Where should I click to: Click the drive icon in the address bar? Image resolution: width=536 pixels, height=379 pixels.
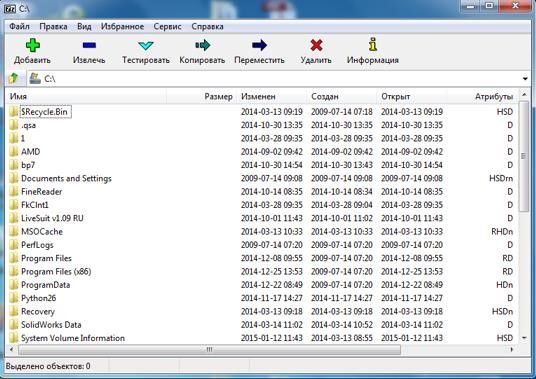[35, 79]
